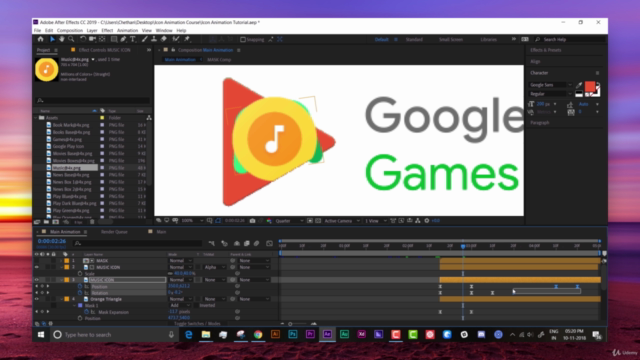Open the Layer menu
640x360 pixels.
click(x=92, y=31)
